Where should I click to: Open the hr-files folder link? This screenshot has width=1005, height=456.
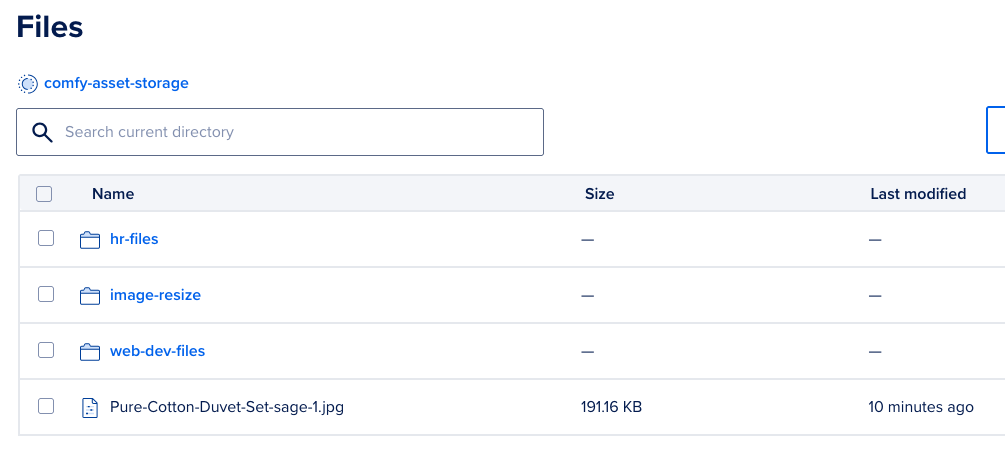pyautogui.click(x=134, y=239)
